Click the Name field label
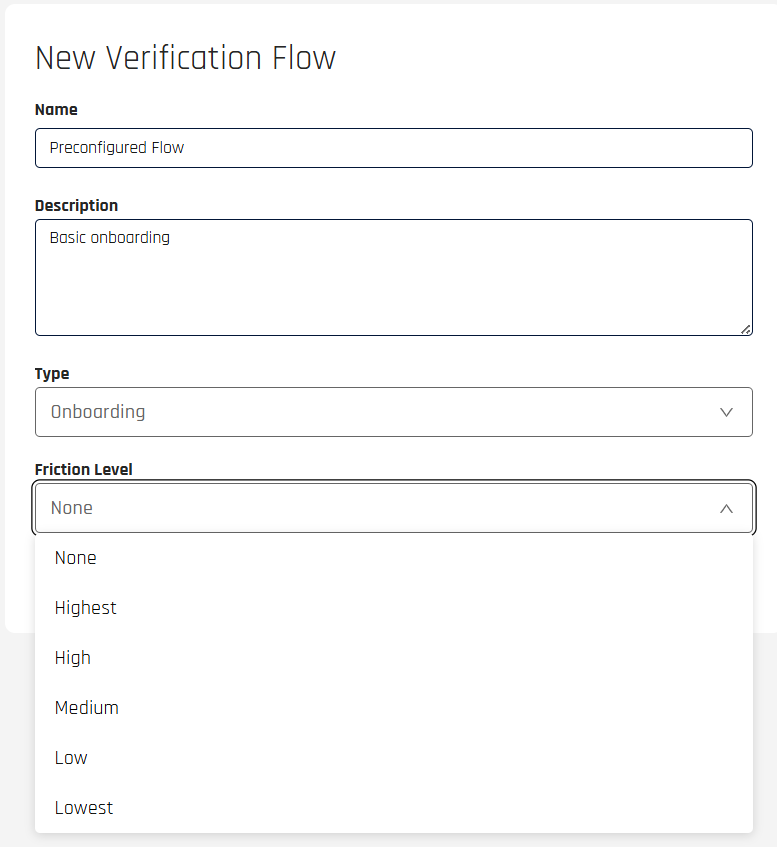777x847 pixels. point(56,110)
